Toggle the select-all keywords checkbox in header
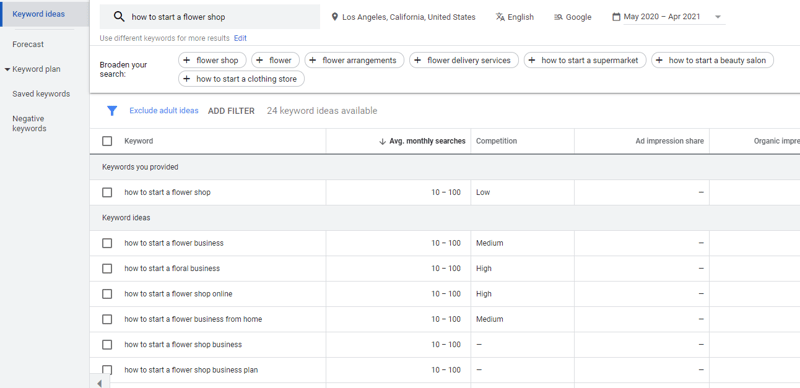Viewport: 800px width, 388px height. [107, 141]
